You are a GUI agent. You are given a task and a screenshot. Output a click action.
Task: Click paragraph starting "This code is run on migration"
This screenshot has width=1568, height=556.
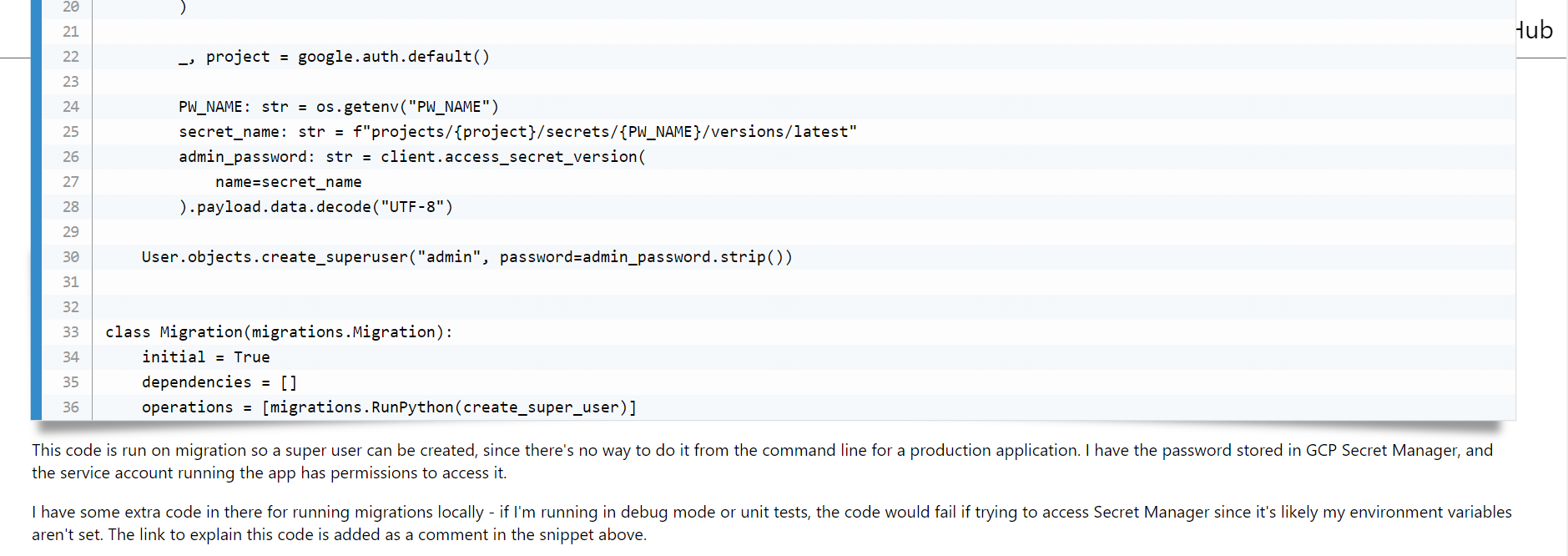762,462
